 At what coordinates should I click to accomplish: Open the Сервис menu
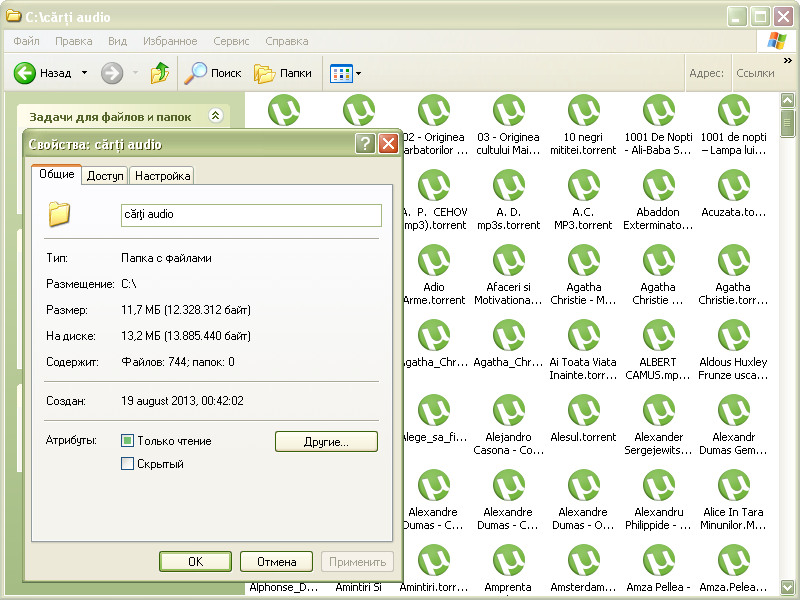point(231,41)
